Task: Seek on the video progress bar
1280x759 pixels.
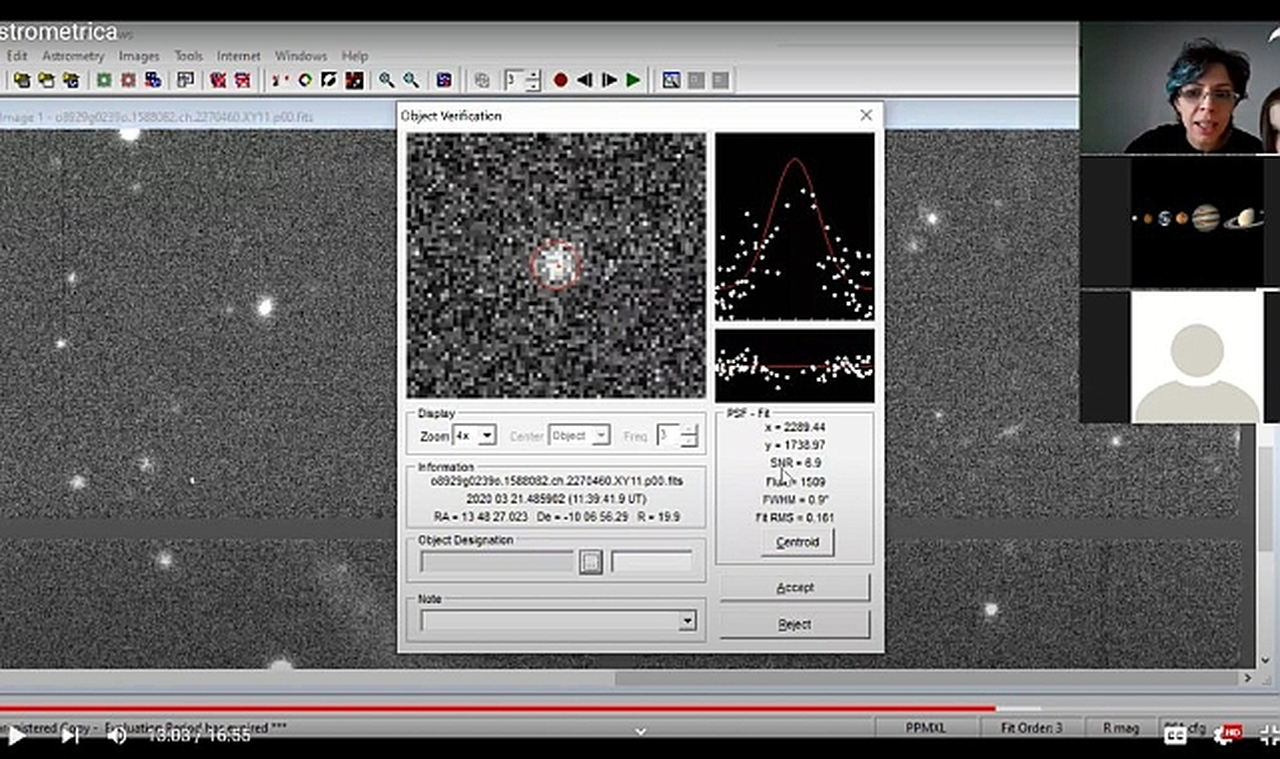Action: (640, 709)
